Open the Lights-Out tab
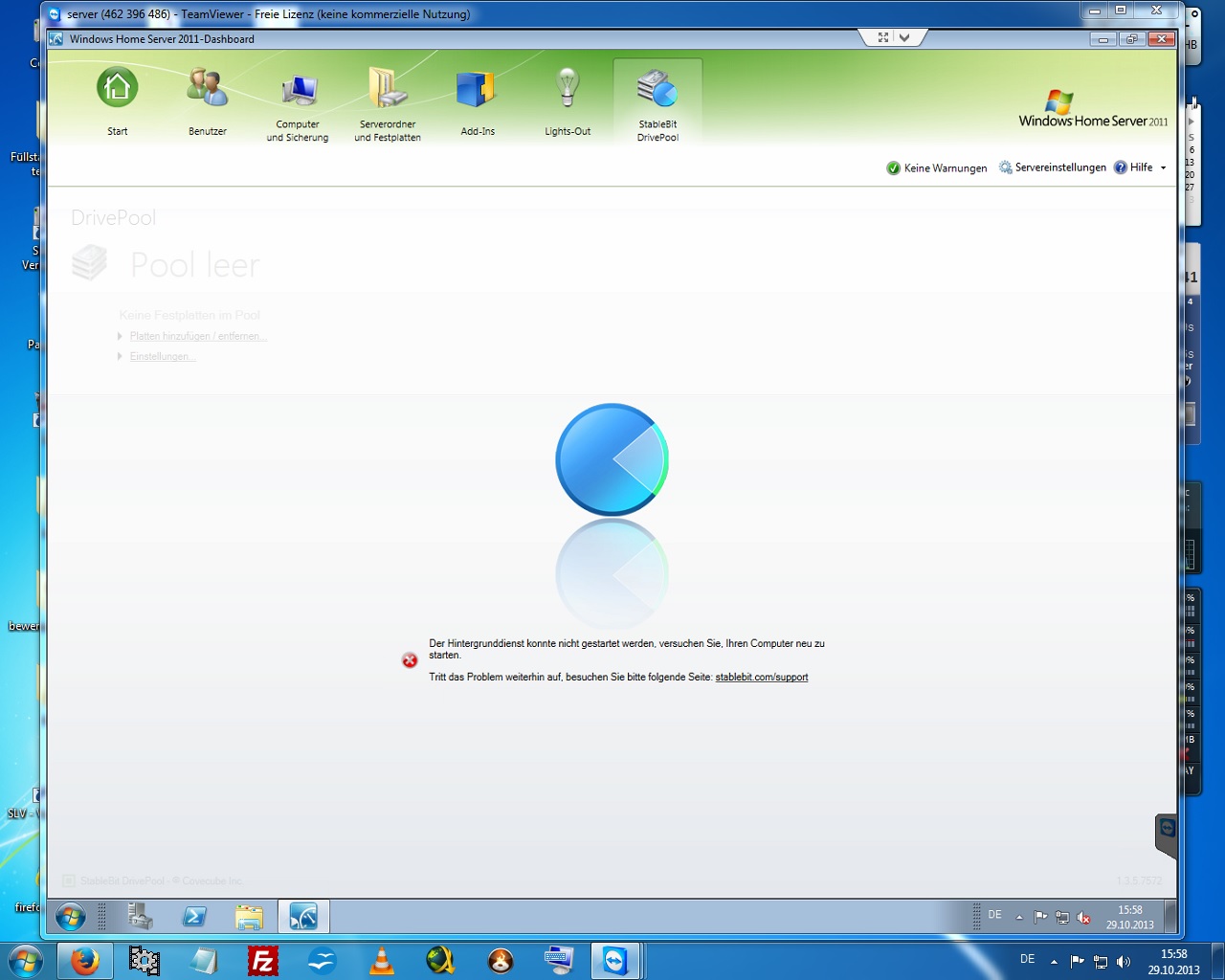Screen dimensions: 1225x980 pyautogui.click(x=568, y=102)
